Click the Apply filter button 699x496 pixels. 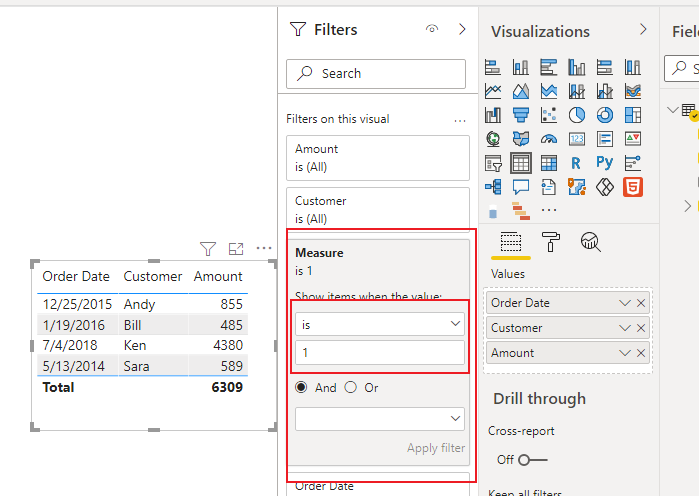[436, 448]
